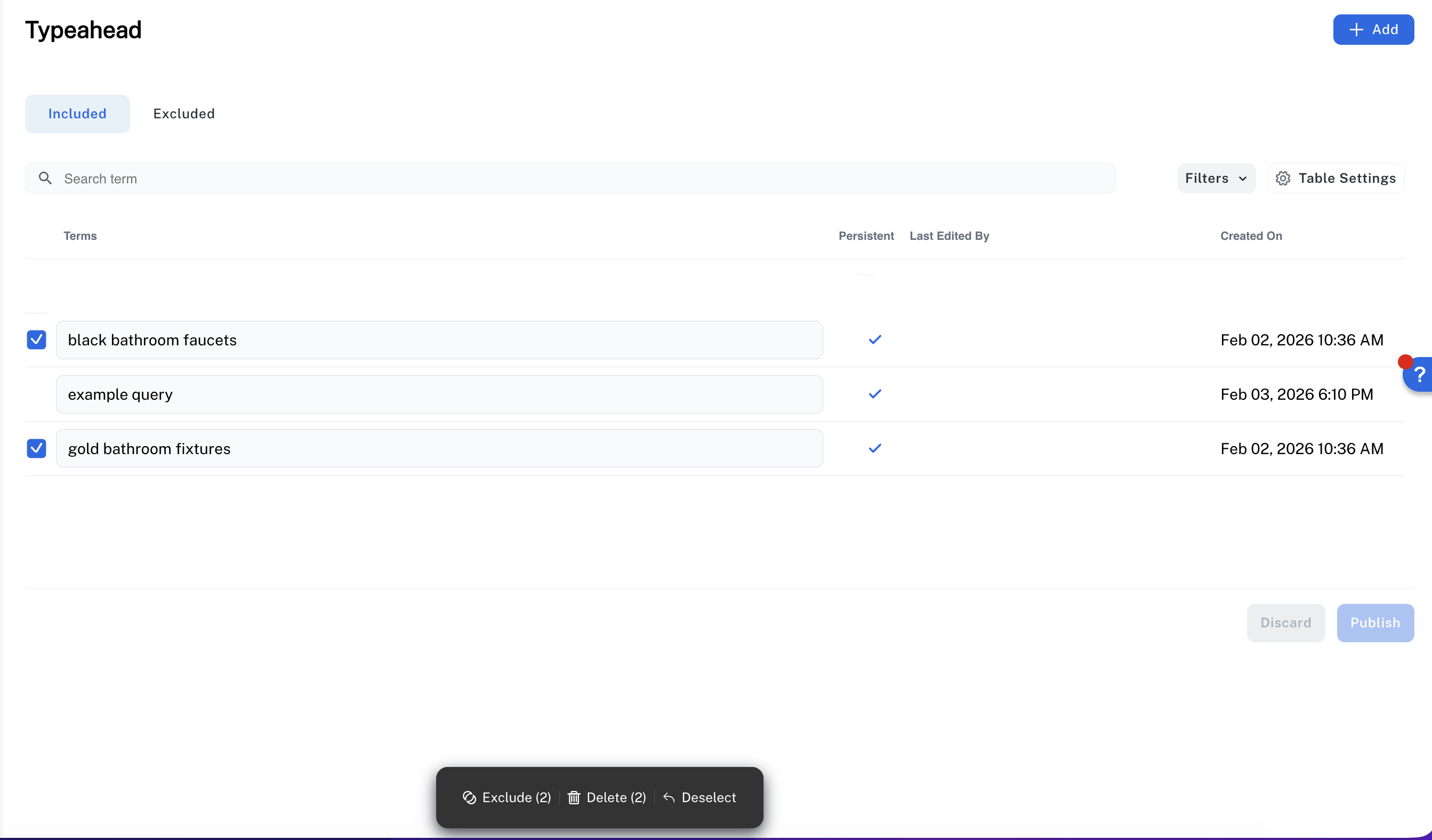Open the help question-mark bubble
1432x840 pixels.
pyautogui.click(x=1419, y=374)
